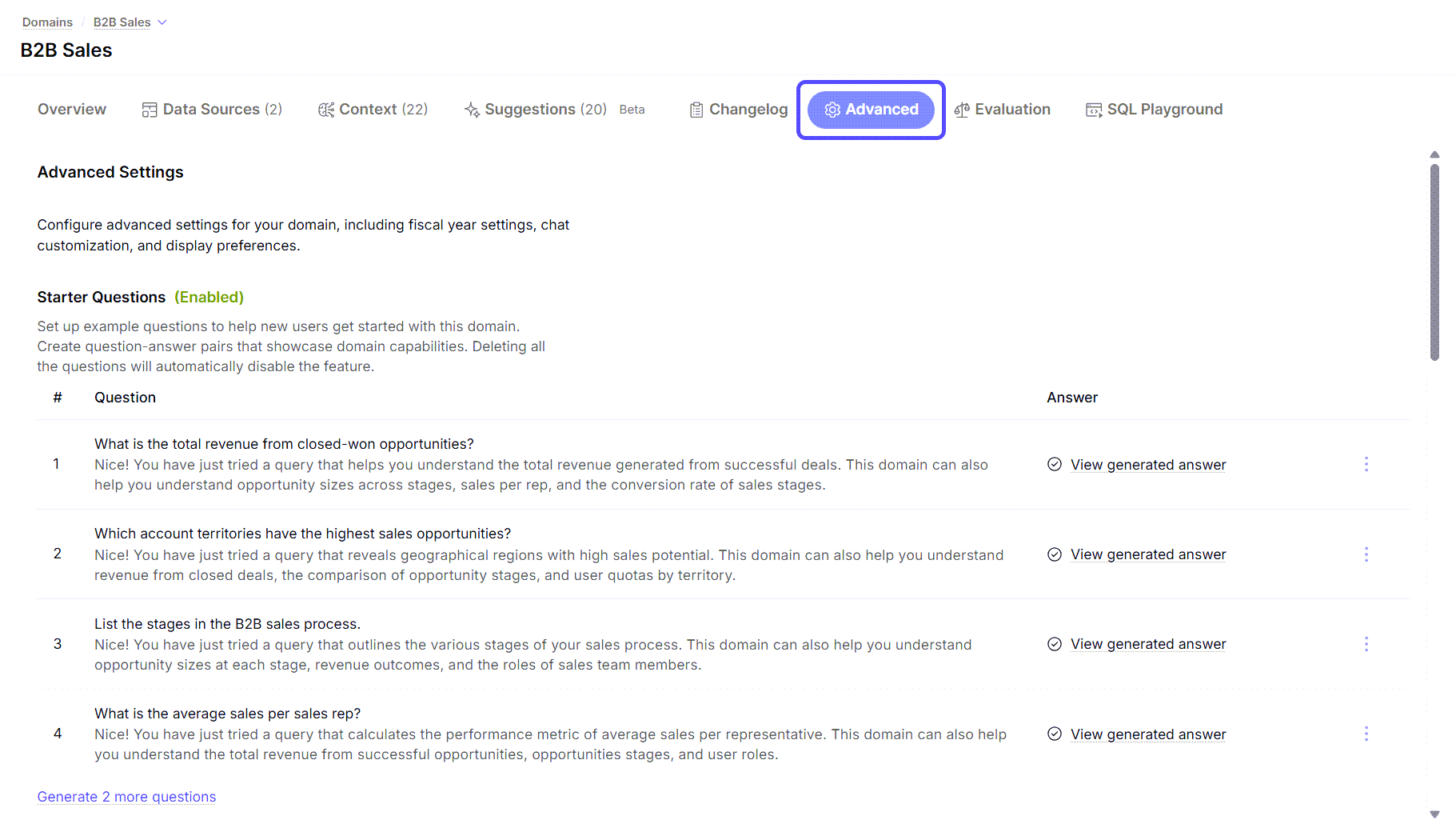Click the Changelog clipboard icon
This screenshot has height=820, width=1456.
click(695, 109)
